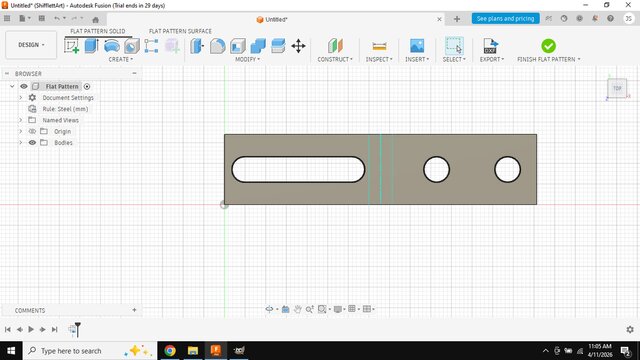
Task: Click the Save icon in quick access
Action: point(42,18)
